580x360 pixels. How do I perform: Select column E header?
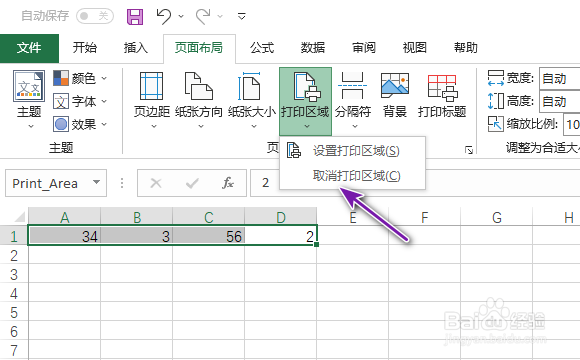point(353,217)
